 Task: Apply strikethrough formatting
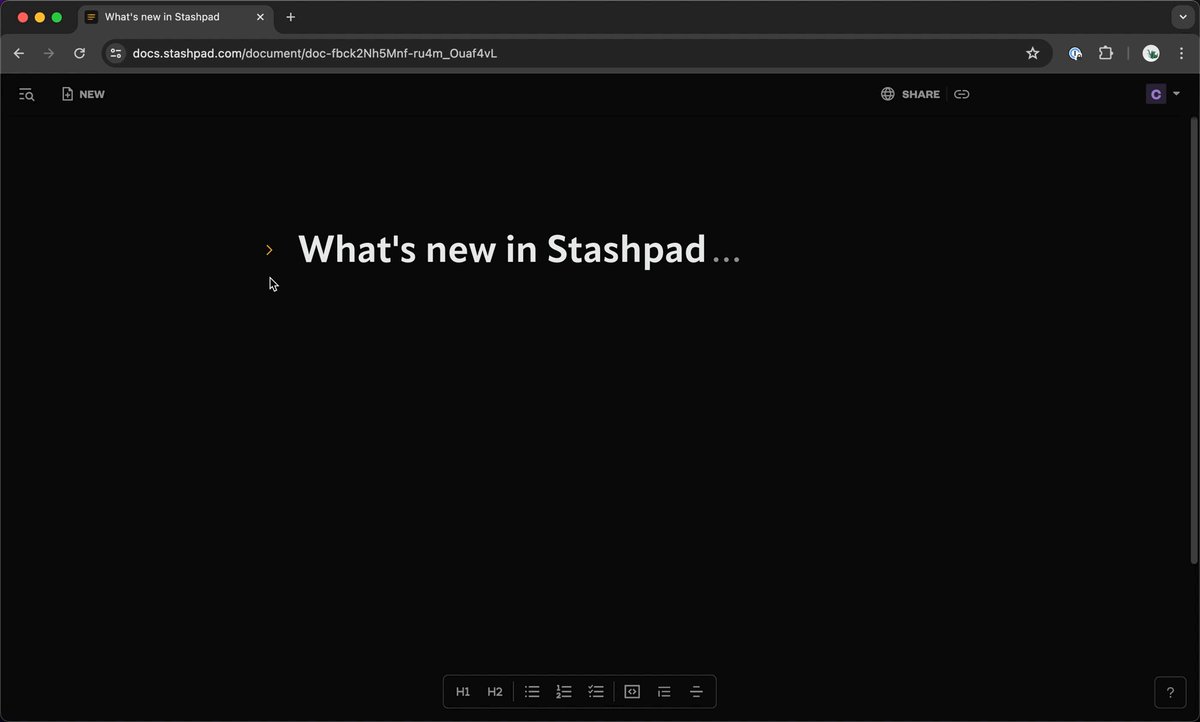tap(696, 691)
